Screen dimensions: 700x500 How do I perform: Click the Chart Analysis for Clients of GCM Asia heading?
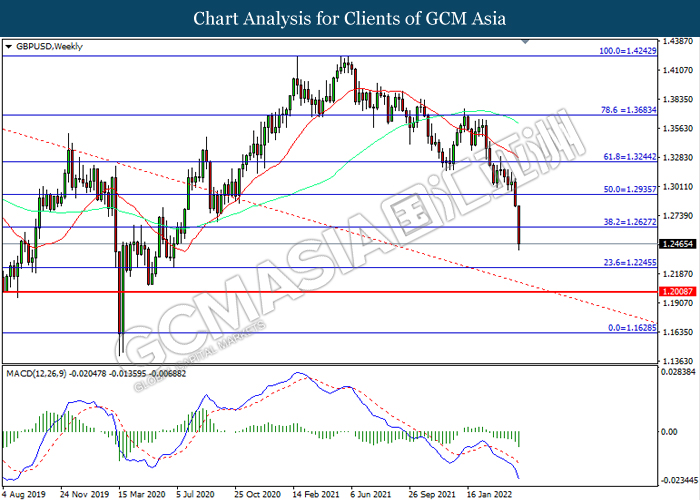[350, 18]
